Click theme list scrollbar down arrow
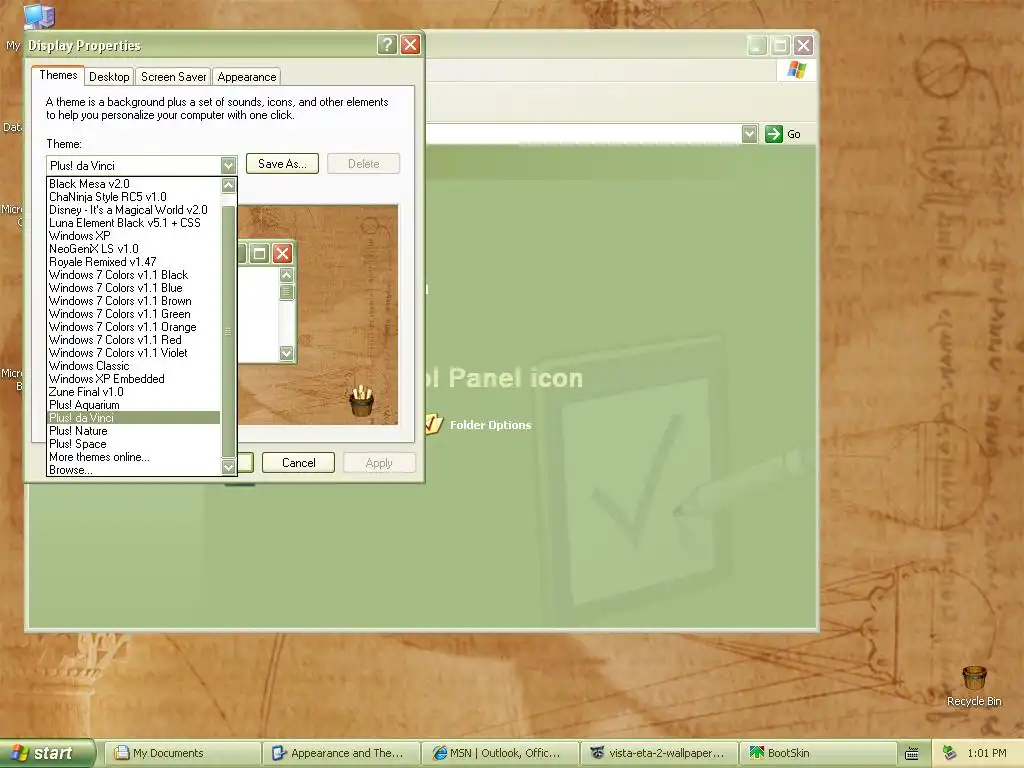This screenshot has height=768, width=1024. point(228,467)
